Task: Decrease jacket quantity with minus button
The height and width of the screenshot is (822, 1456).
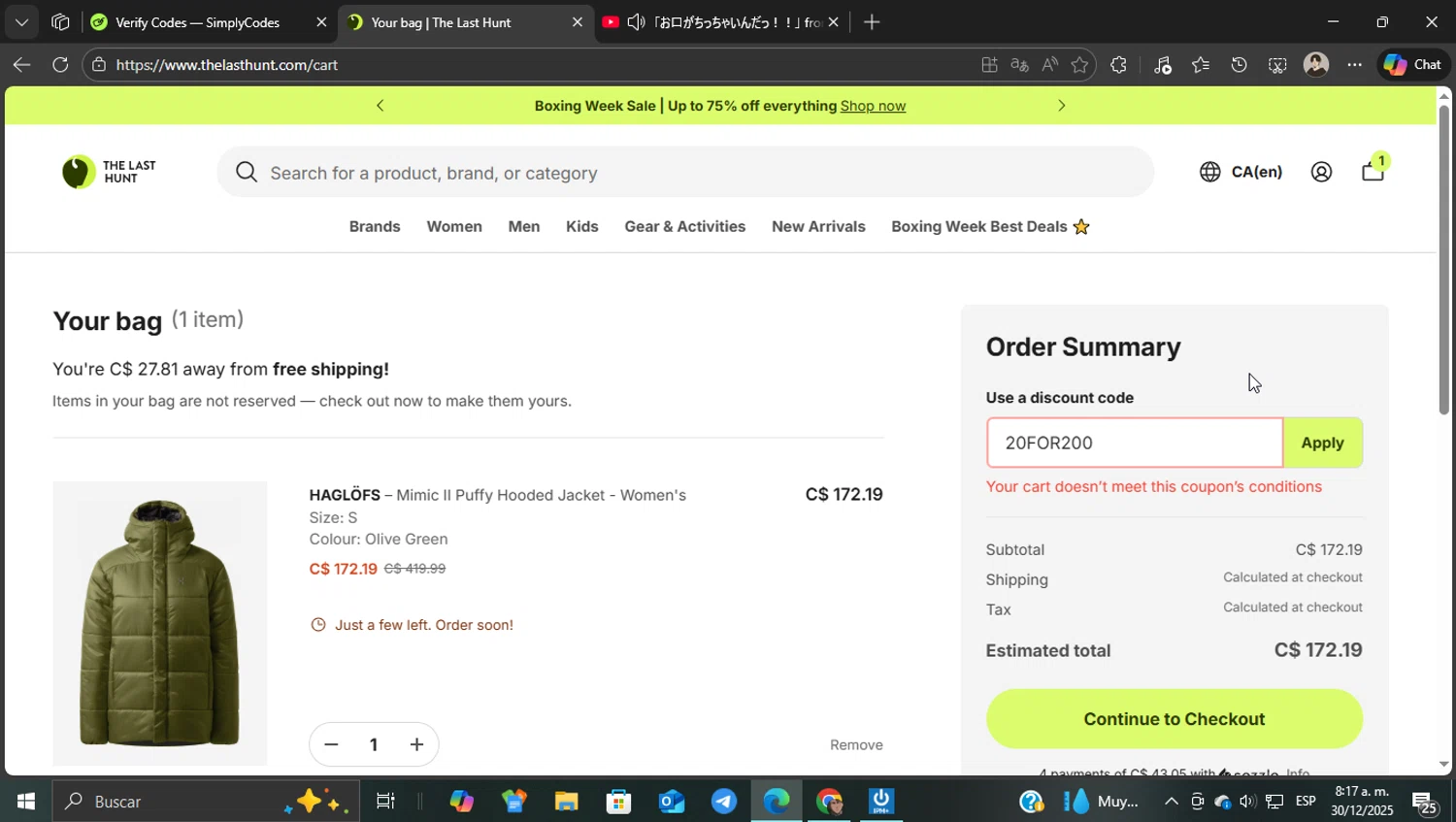Action: (331, 744)
